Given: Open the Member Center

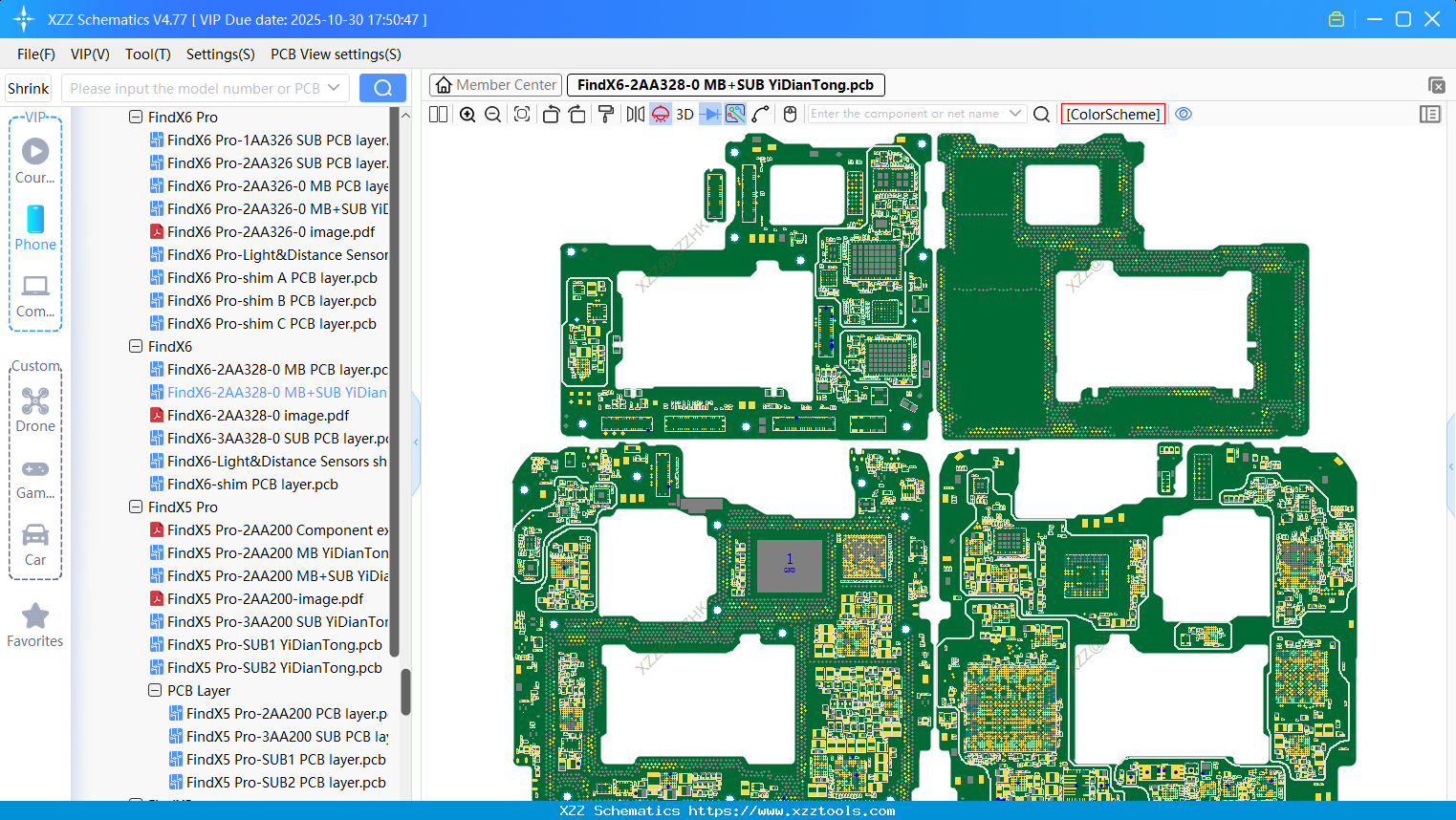Looking at the screenshot, I should pos(495,84).
